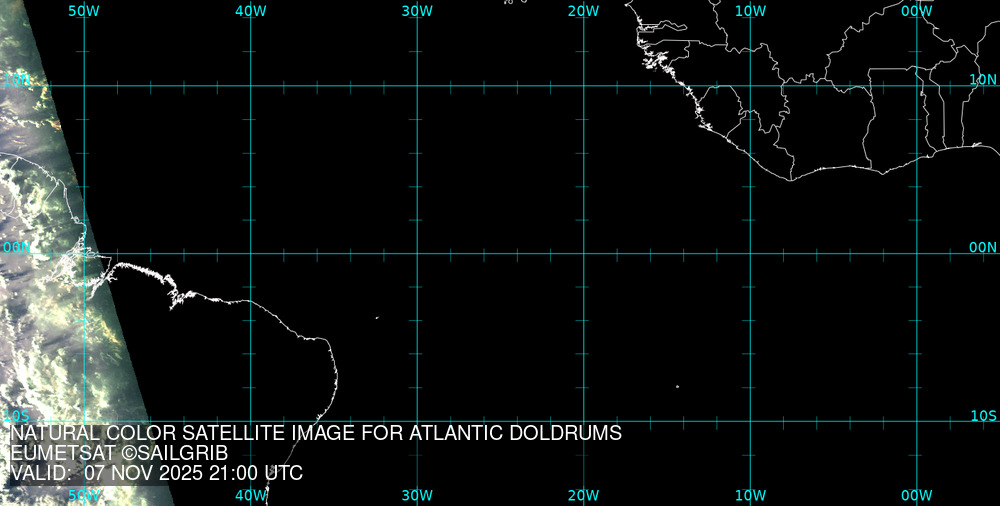Click the equator and 10W grid intersection
This screenshot has width=1000, height=506.
coord(750,253)
